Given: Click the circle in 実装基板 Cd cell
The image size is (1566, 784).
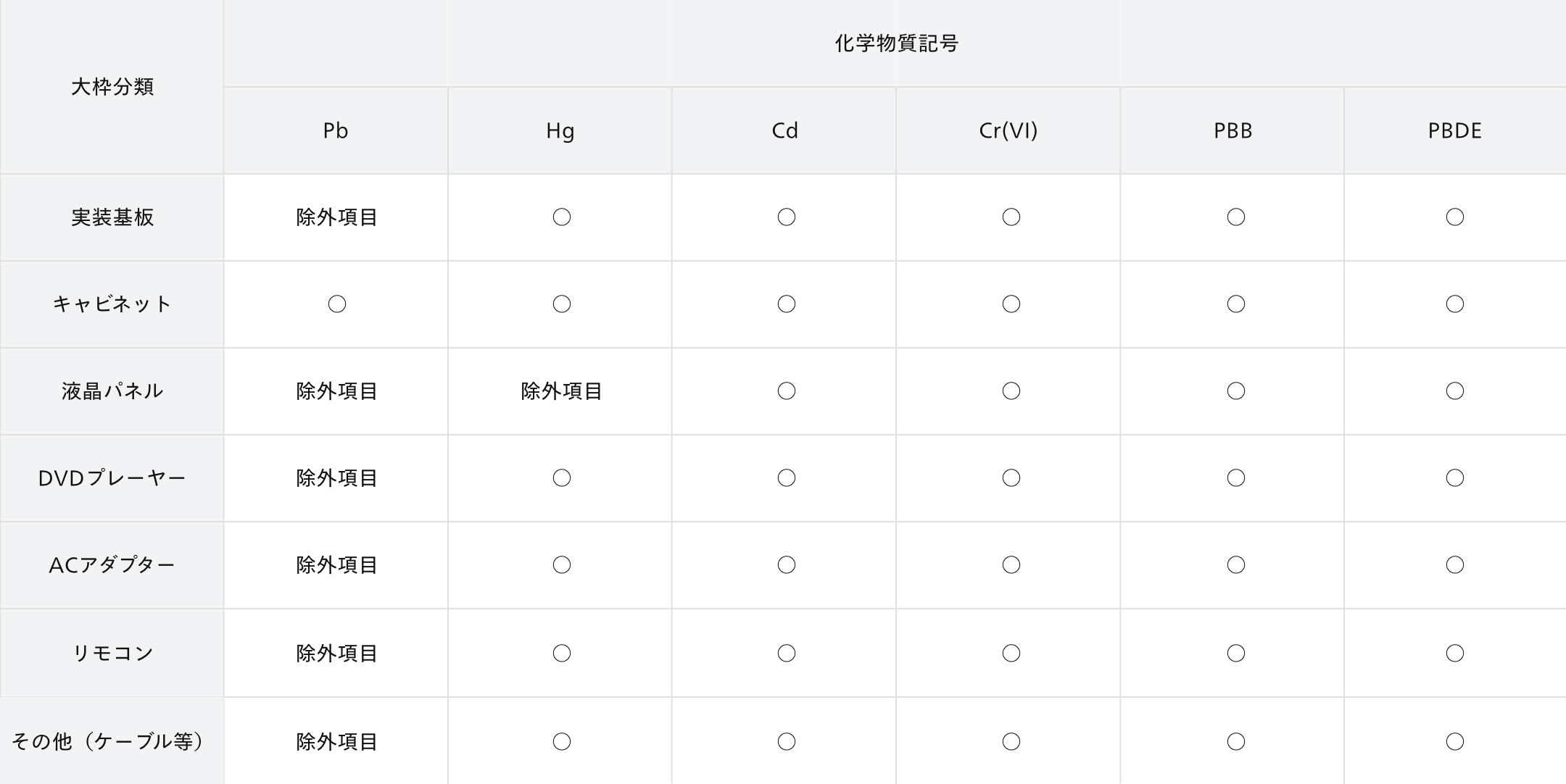Looking at the screenshot, I should click(787, 217).
